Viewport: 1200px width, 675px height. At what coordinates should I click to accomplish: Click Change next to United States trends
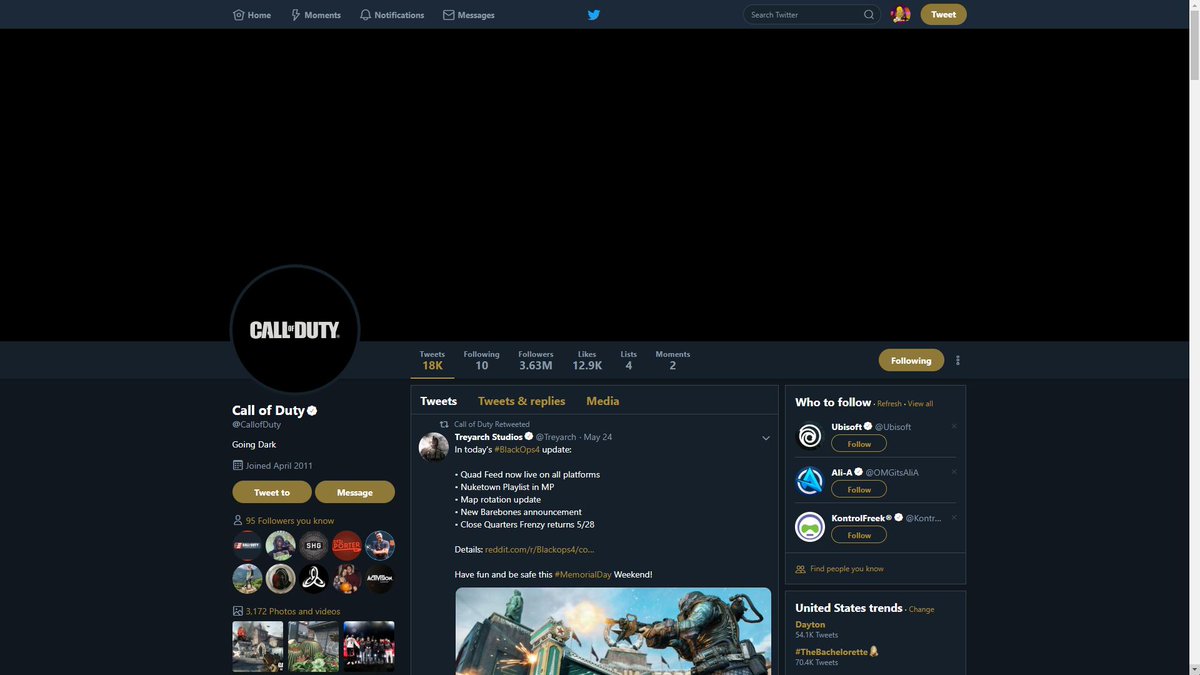pos(922,609)
